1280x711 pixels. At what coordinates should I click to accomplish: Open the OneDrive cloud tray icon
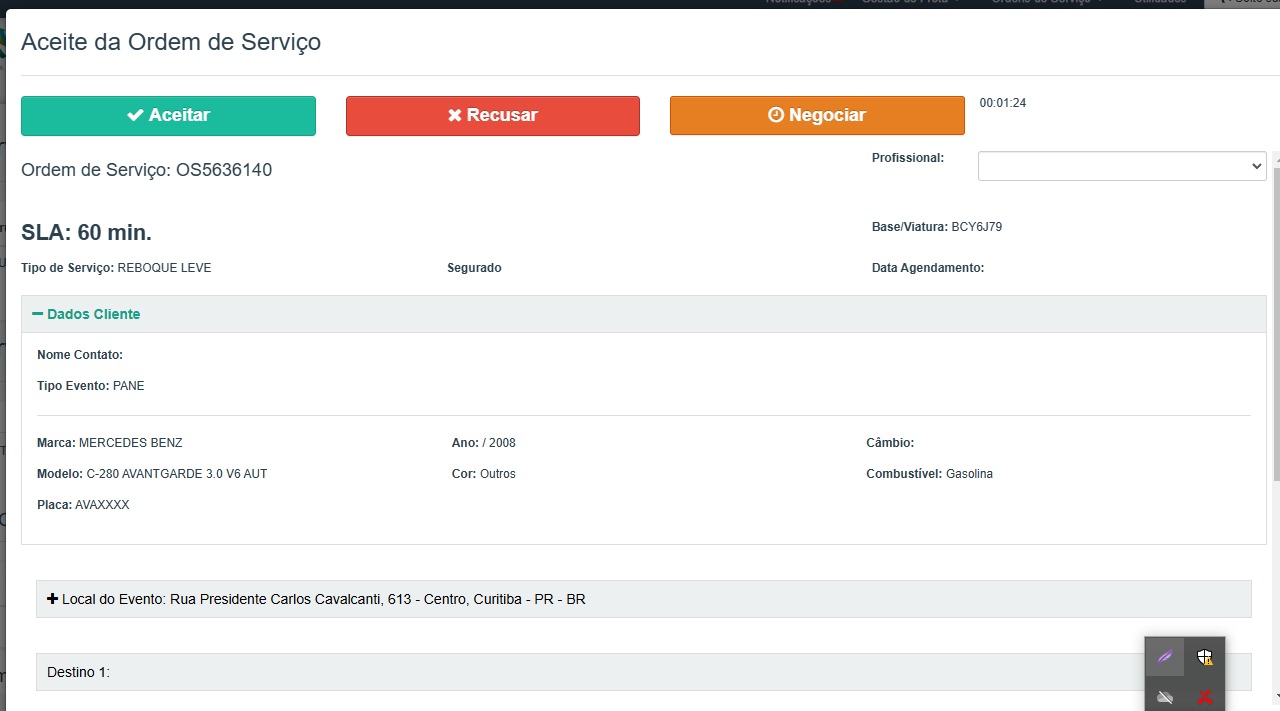1165,697
